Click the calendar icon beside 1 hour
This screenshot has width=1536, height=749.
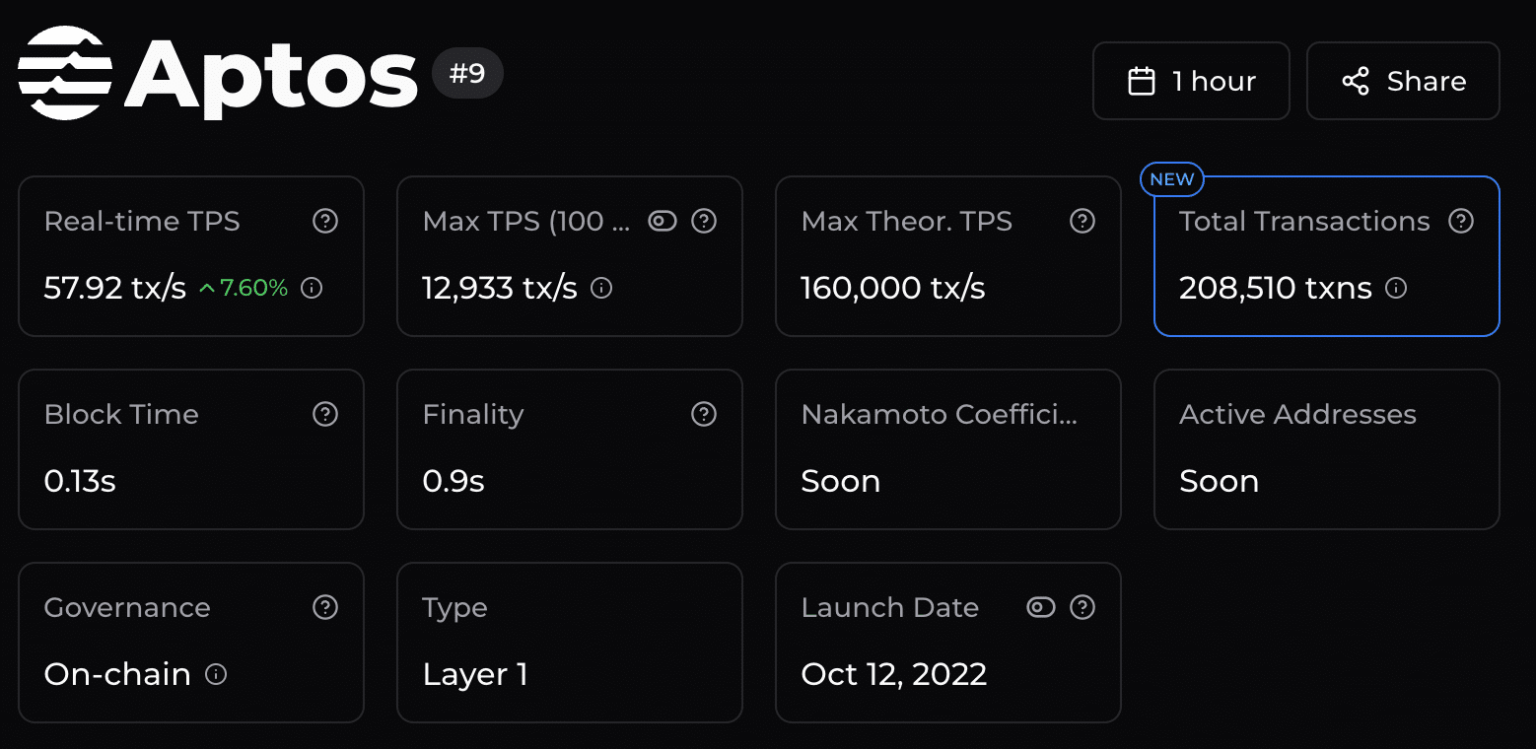(1143, 81)
